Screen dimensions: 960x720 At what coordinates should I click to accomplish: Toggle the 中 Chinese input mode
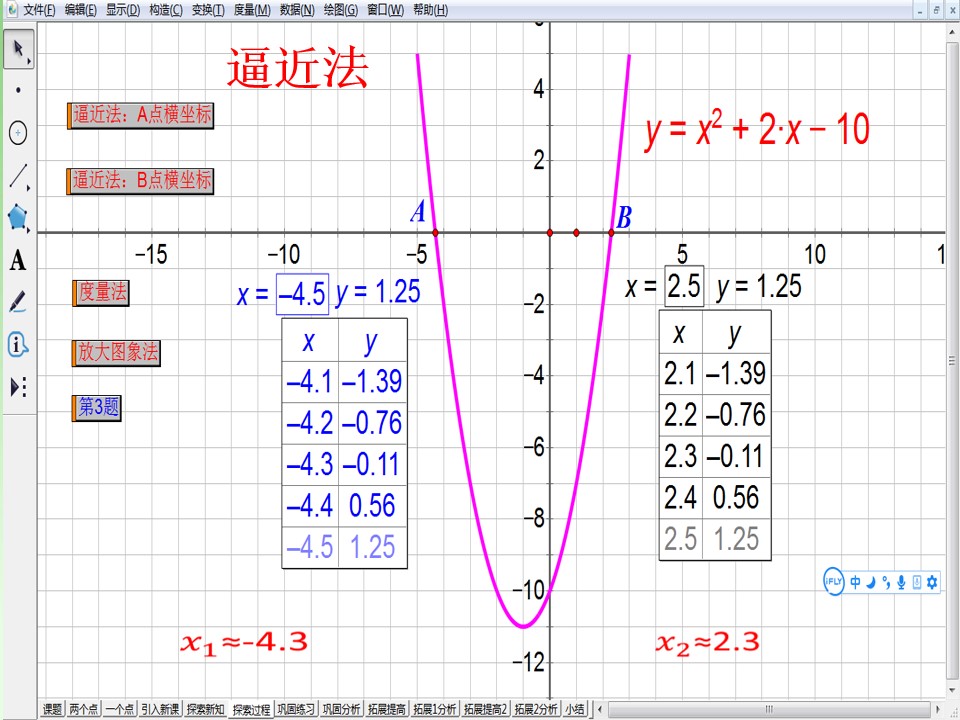click(x=855, y=582)
